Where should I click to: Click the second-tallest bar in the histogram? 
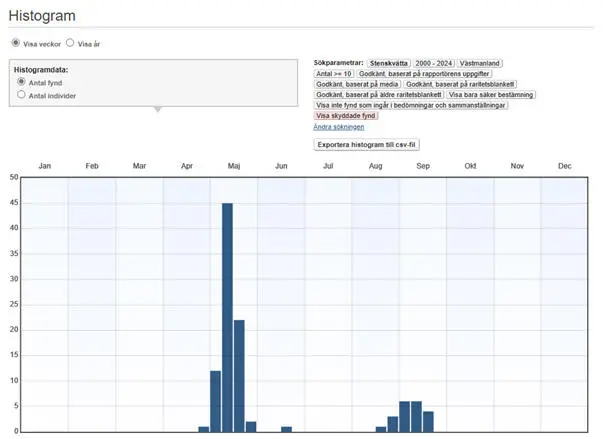point(239,375)
